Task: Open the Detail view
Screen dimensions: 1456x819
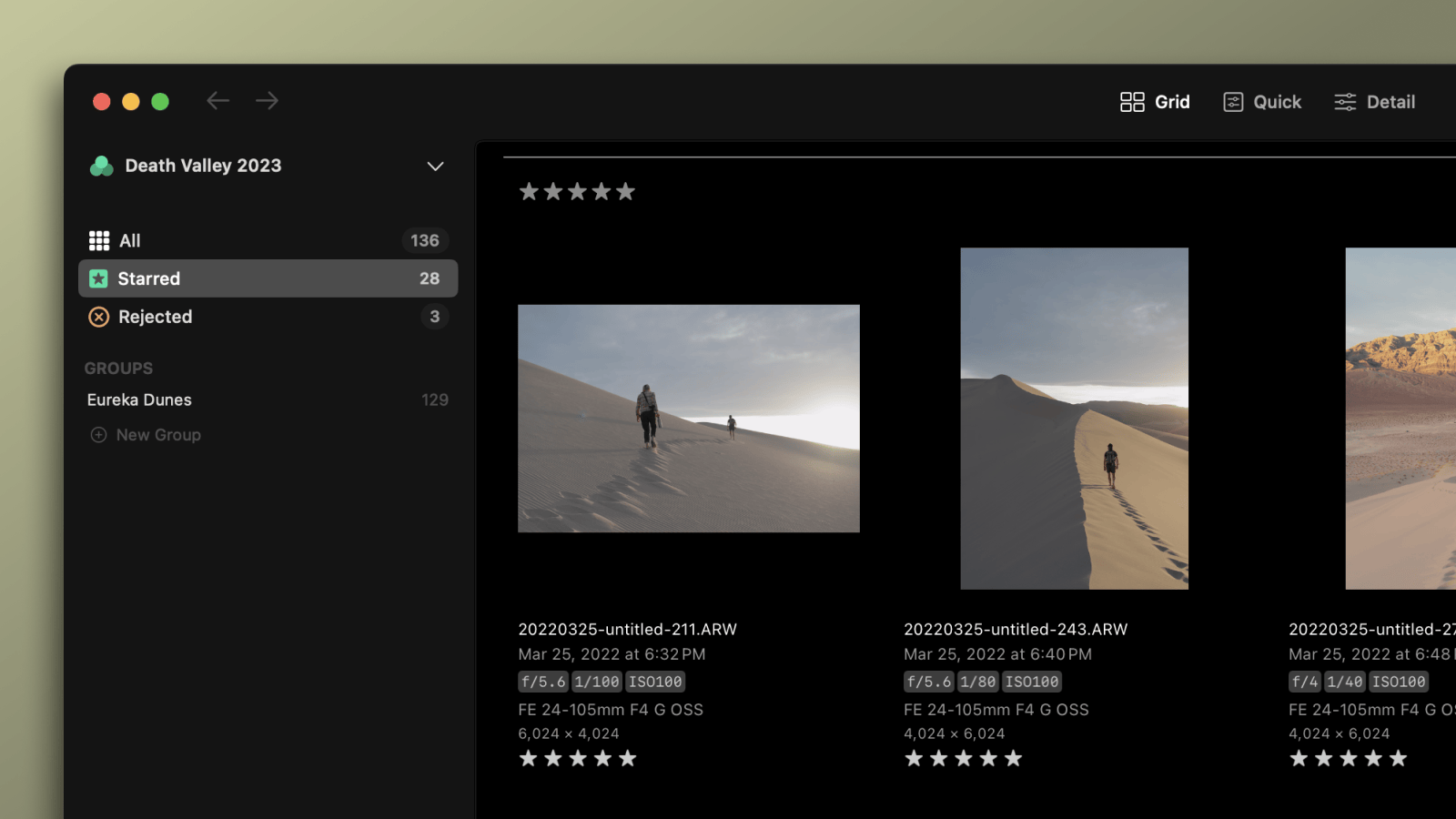Action: 1374,102
